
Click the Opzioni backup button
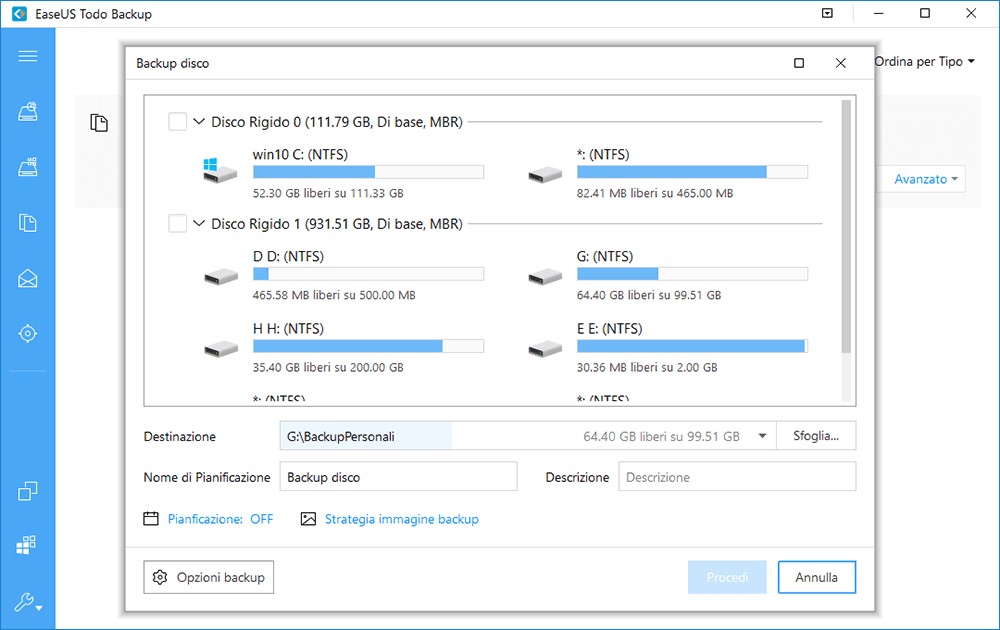pos(209,577)
